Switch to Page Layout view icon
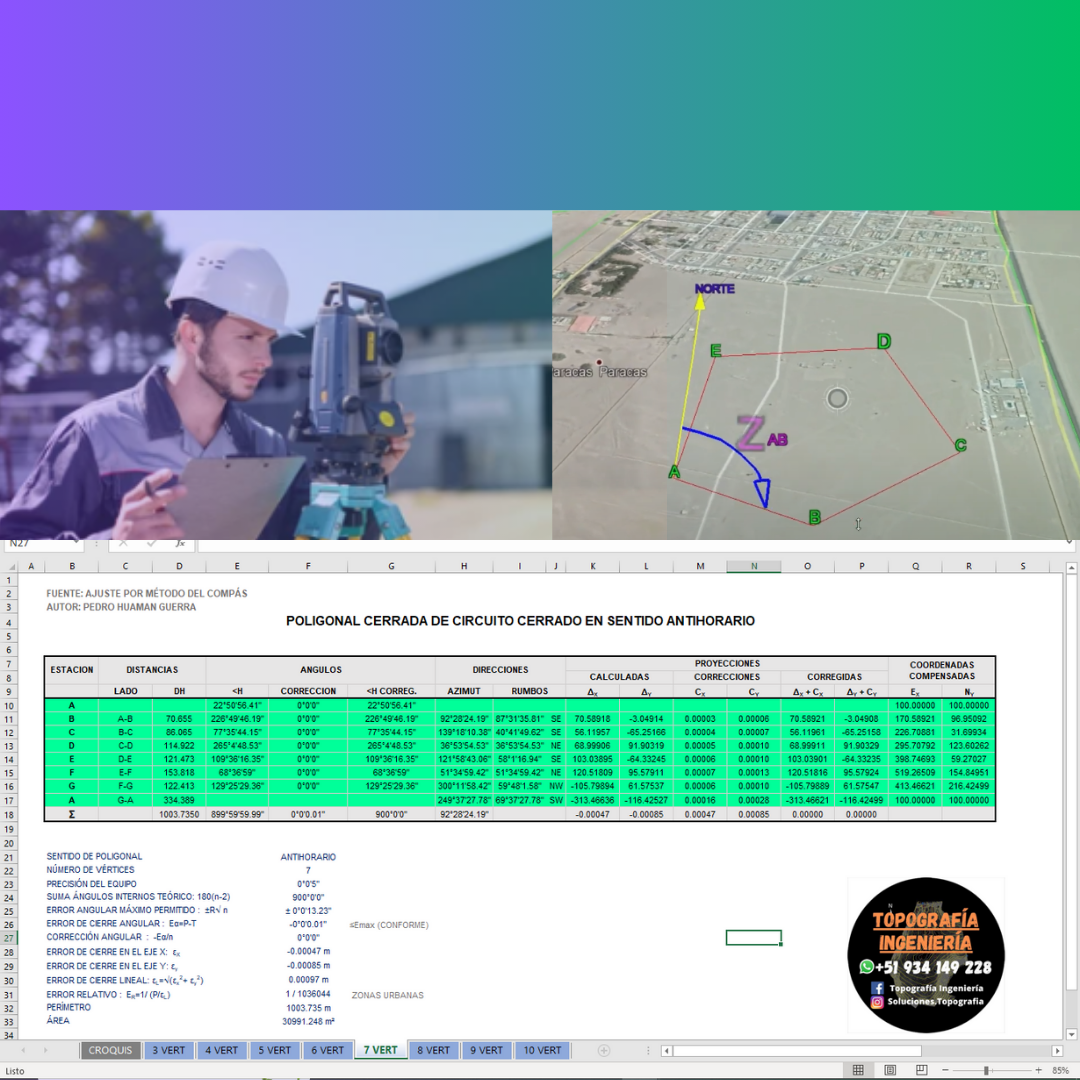The height and width of the screenshot is (1080, 1080). 890,1070
